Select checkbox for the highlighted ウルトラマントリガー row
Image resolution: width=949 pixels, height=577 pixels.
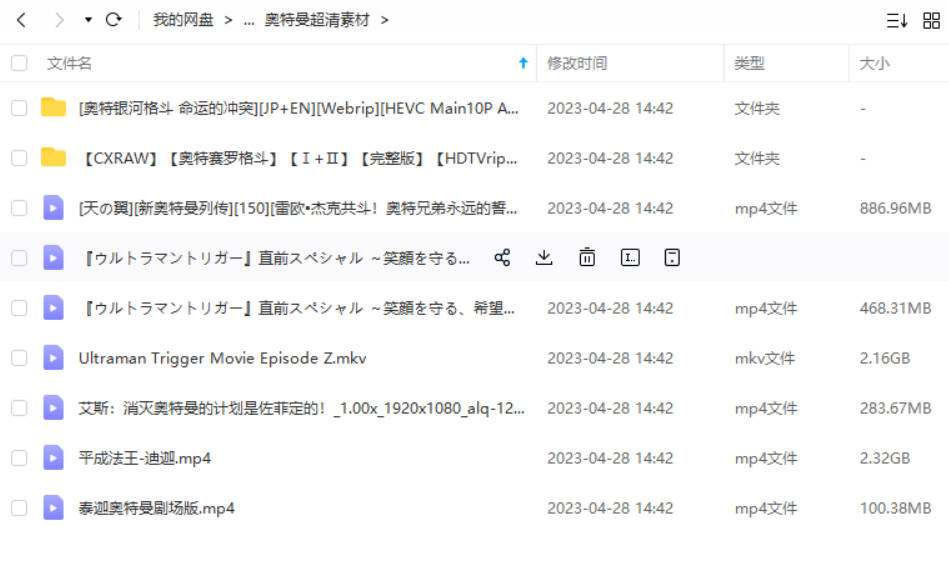tap(19, 259)
